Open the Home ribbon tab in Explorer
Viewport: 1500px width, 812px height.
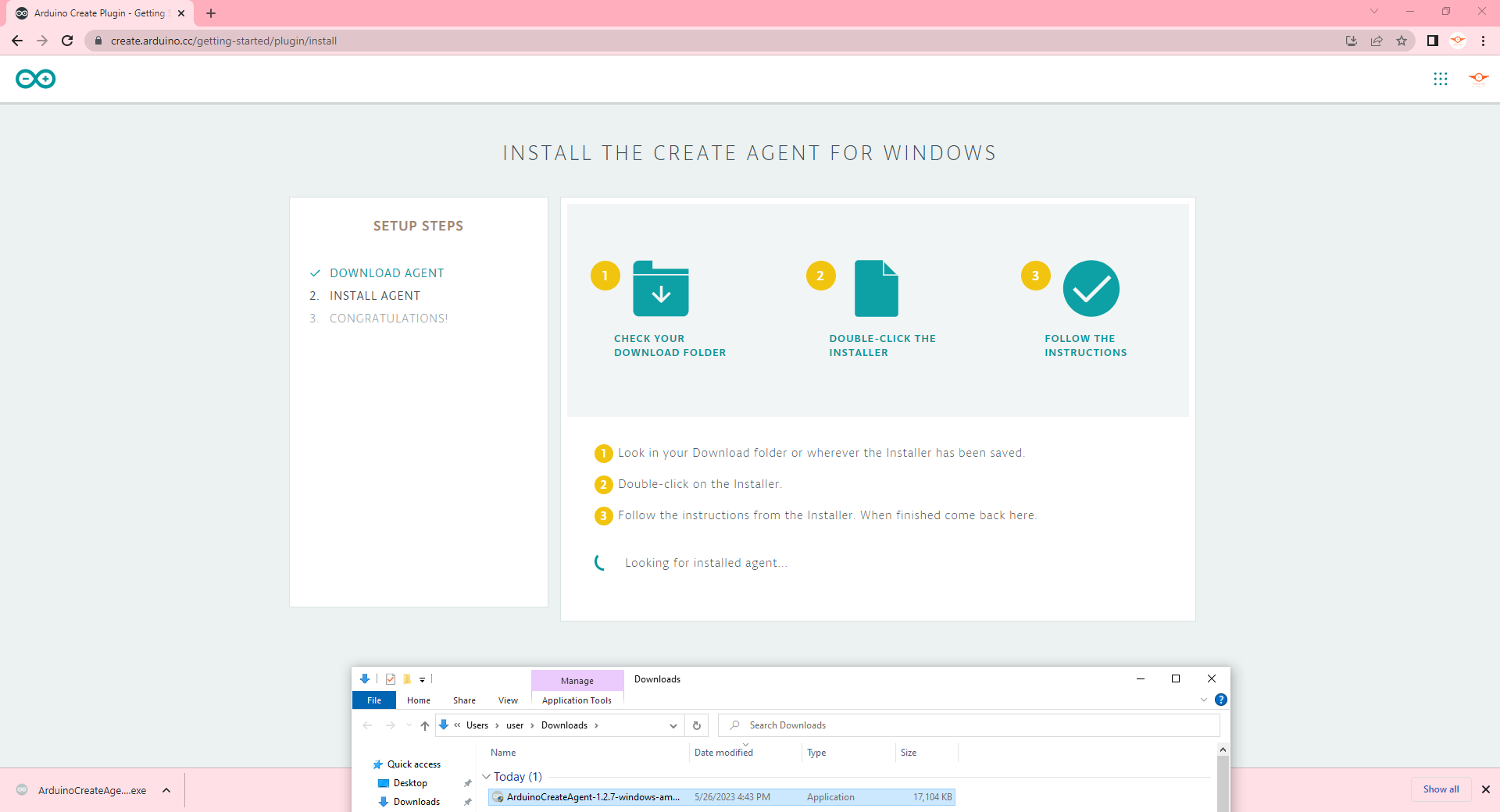pos(419,700)
